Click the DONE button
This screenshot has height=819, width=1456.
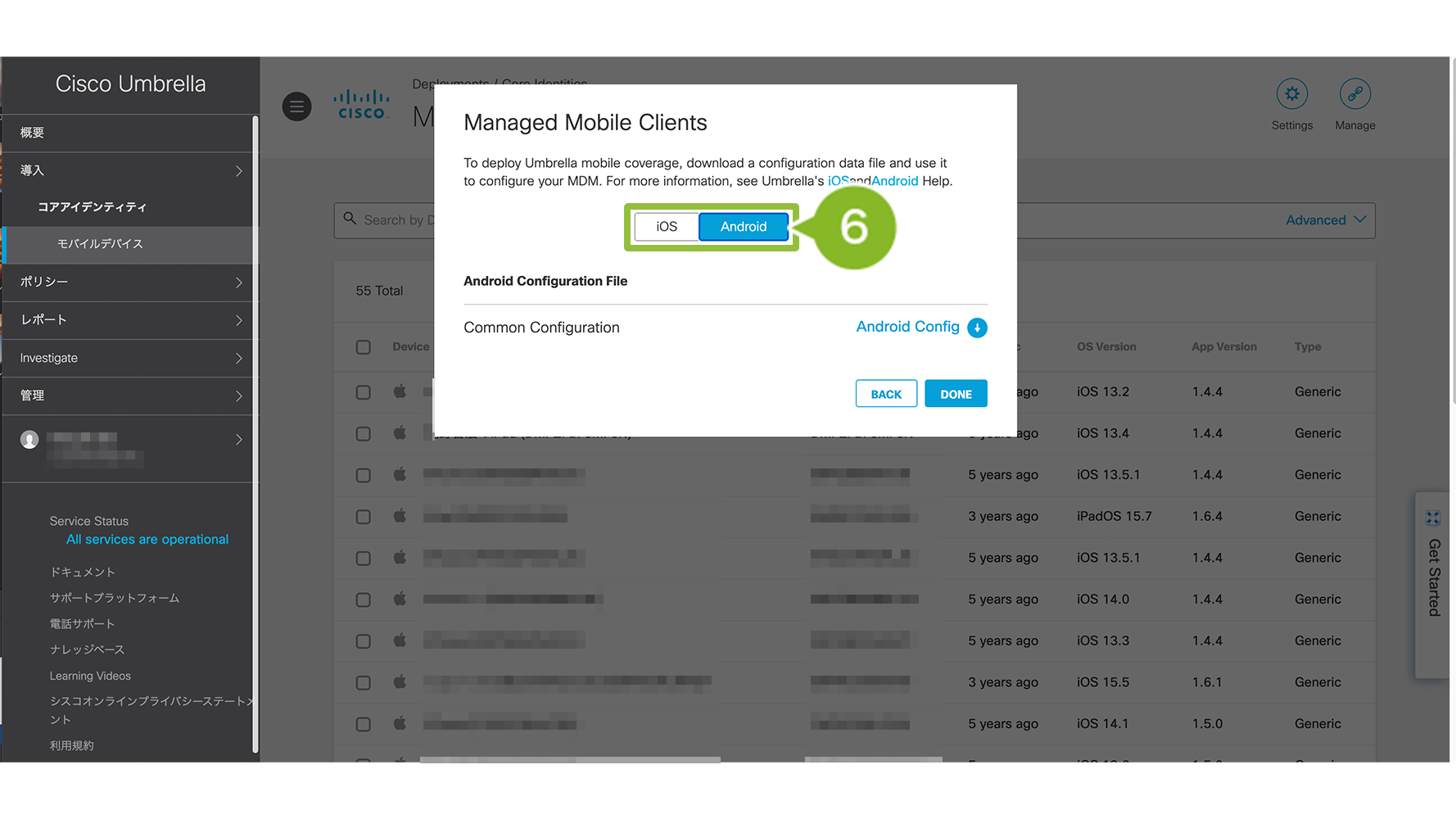(x=956, y=394)
